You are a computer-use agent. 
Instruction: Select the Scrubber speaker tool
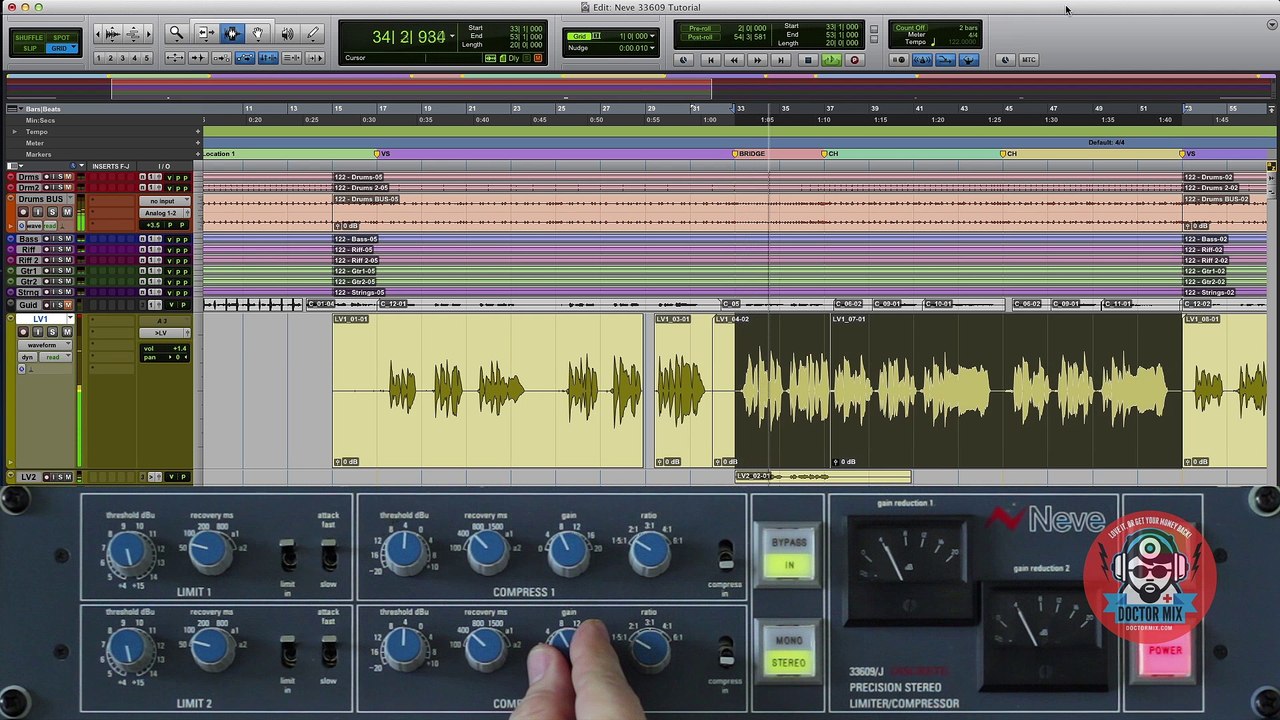(287, 34)
